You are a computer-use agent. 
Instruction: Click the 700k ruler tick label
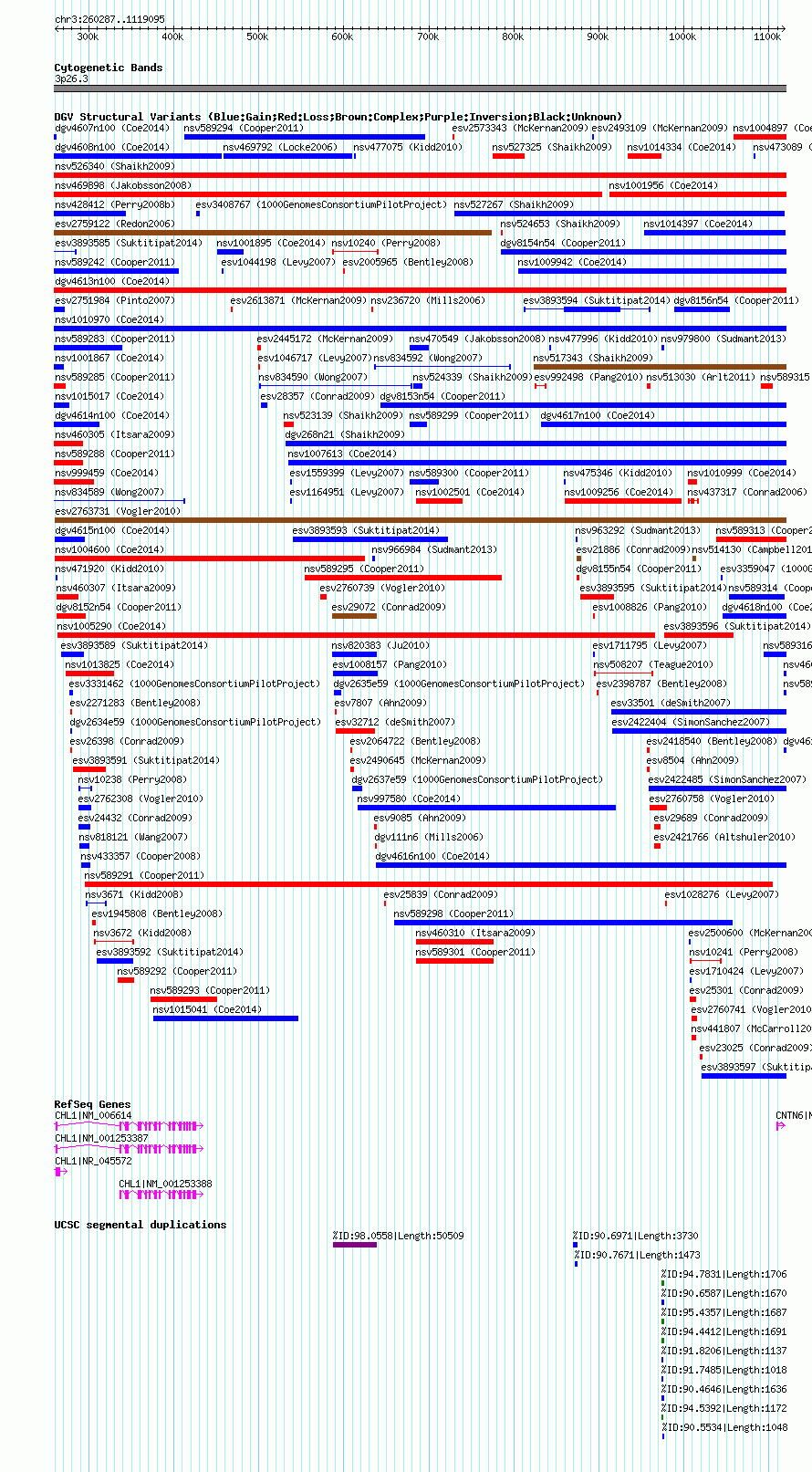(427, 37)
